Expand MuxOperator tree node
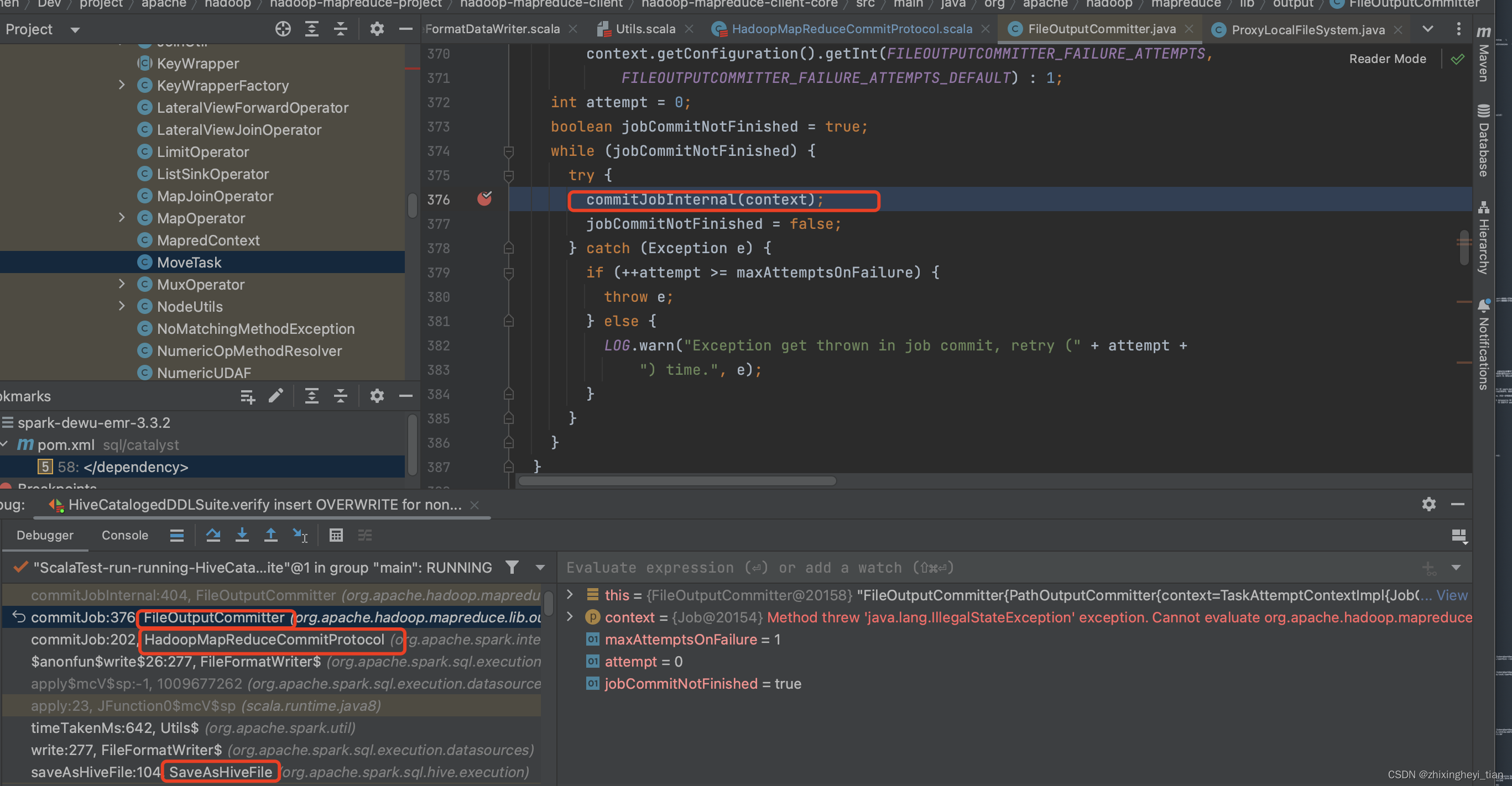Viewport: 1512px width, 786px height. [x=122, y=284]
